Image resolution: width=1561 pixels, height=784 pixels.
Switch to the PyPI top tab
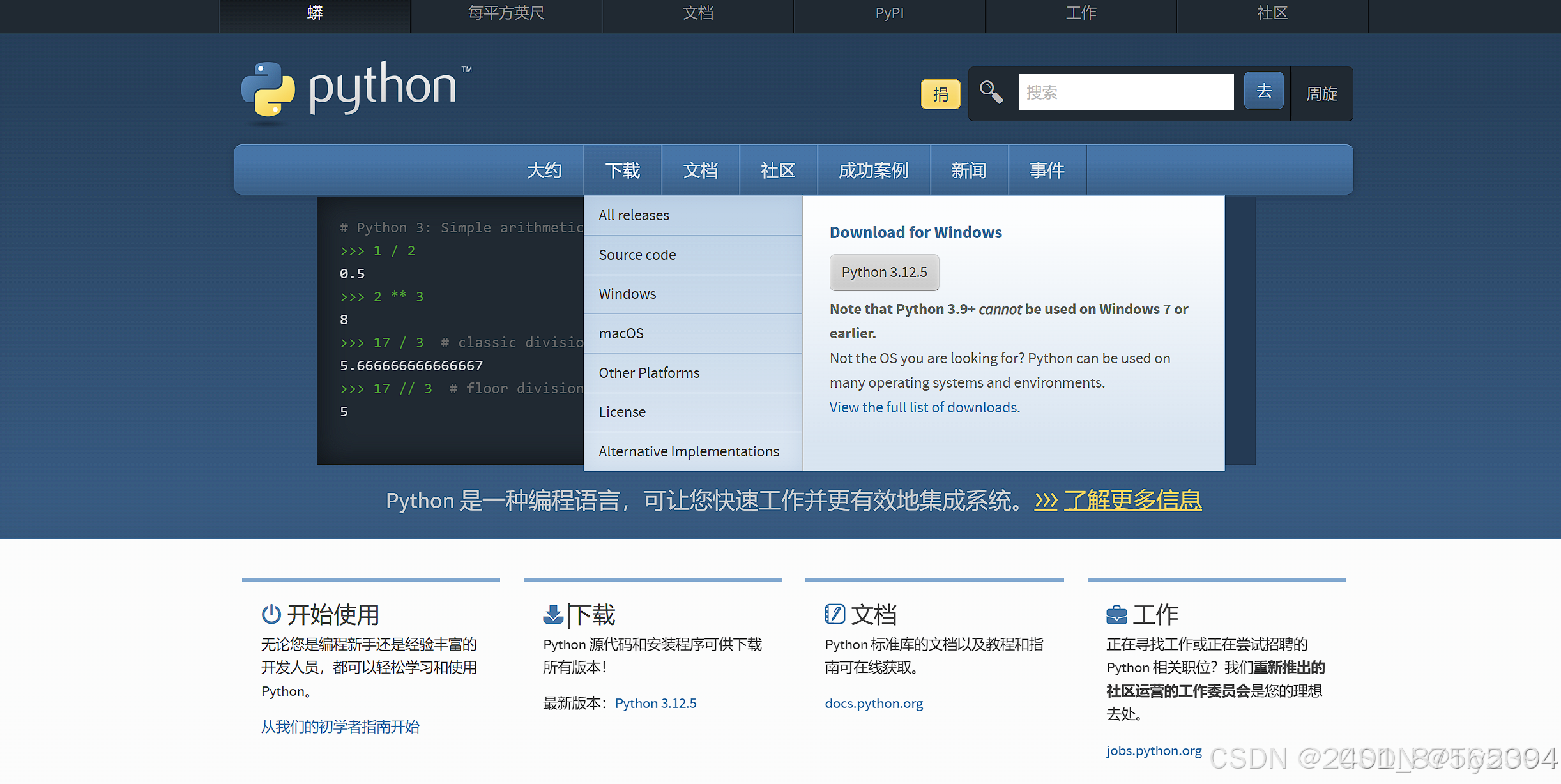(x=889, y=13)
